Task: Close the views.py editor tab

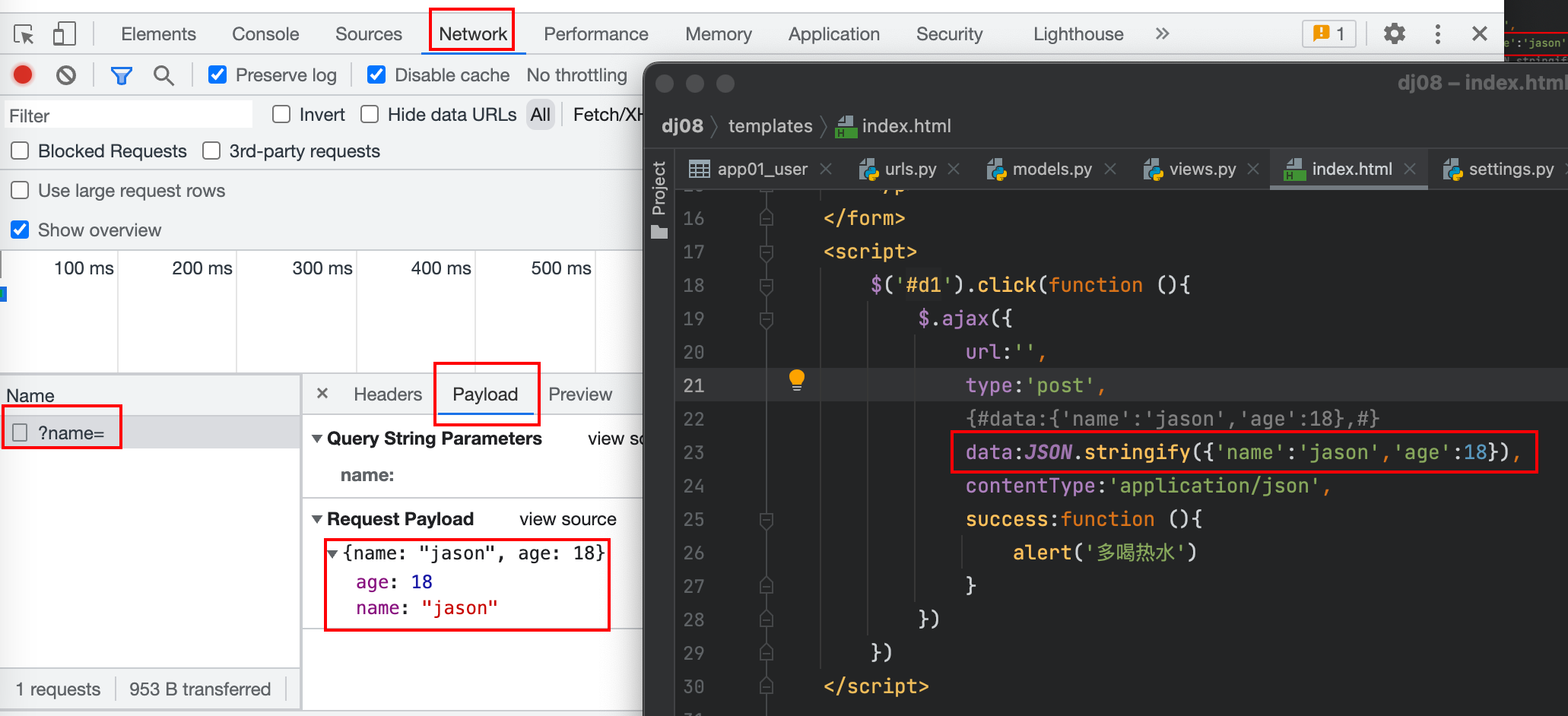Action: tap(1253, 169)
